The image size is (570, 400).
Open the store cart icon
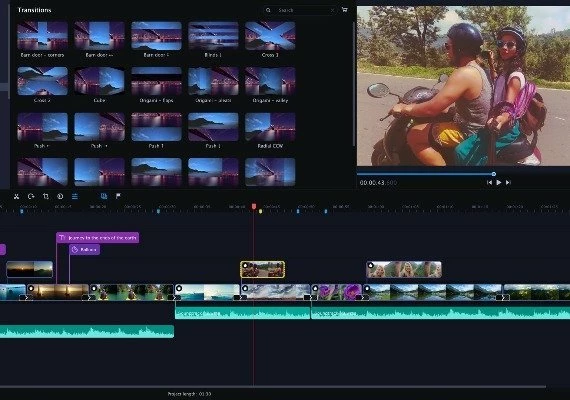coord(345,10)
